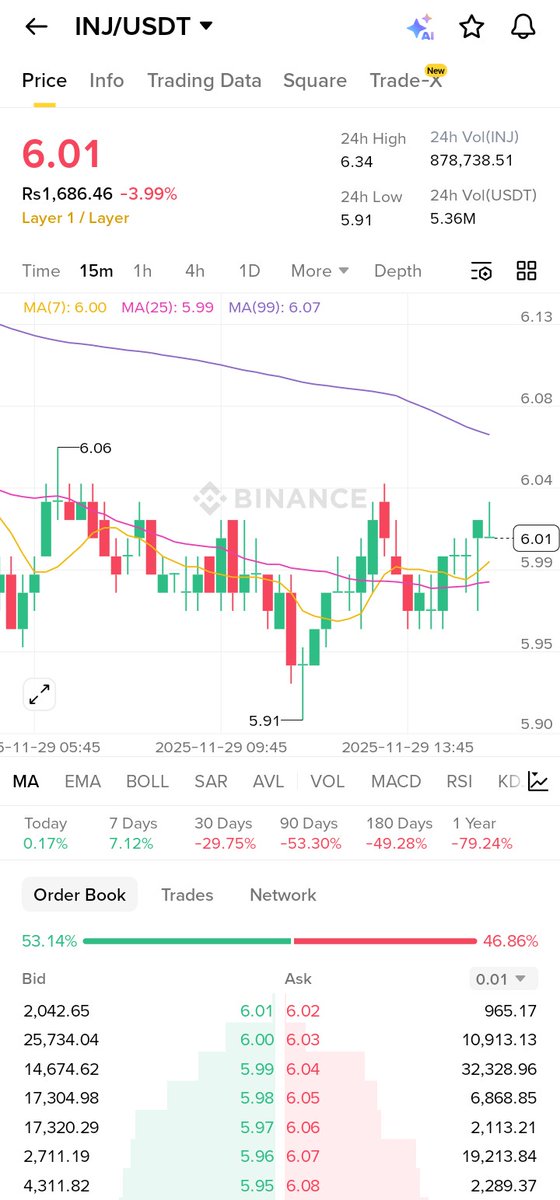
Task: Open the Square tab
Action: [315, 81]
